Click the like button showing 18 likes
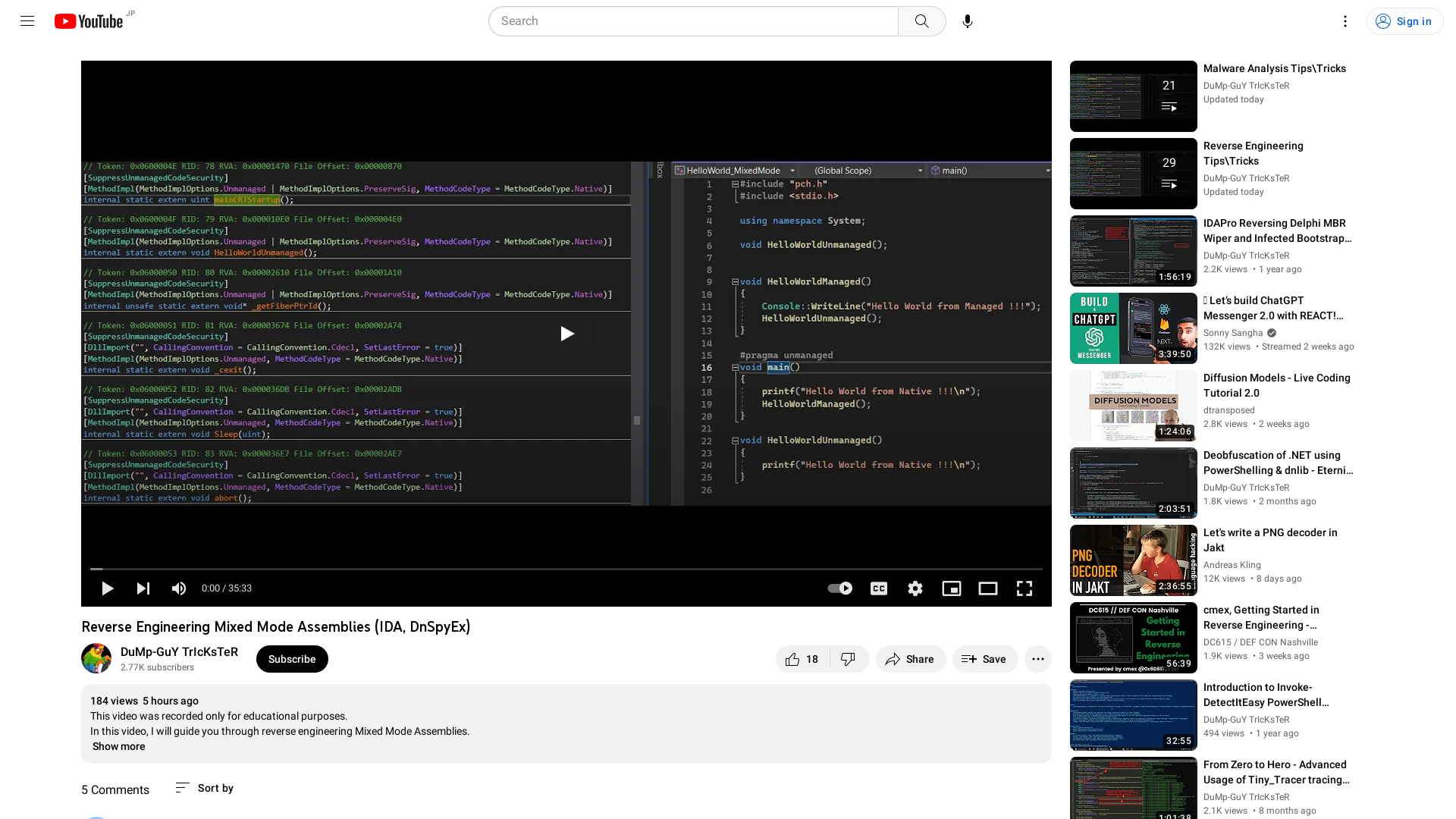This screenshot has height=819, width=1456. click(x=801, y=659)
